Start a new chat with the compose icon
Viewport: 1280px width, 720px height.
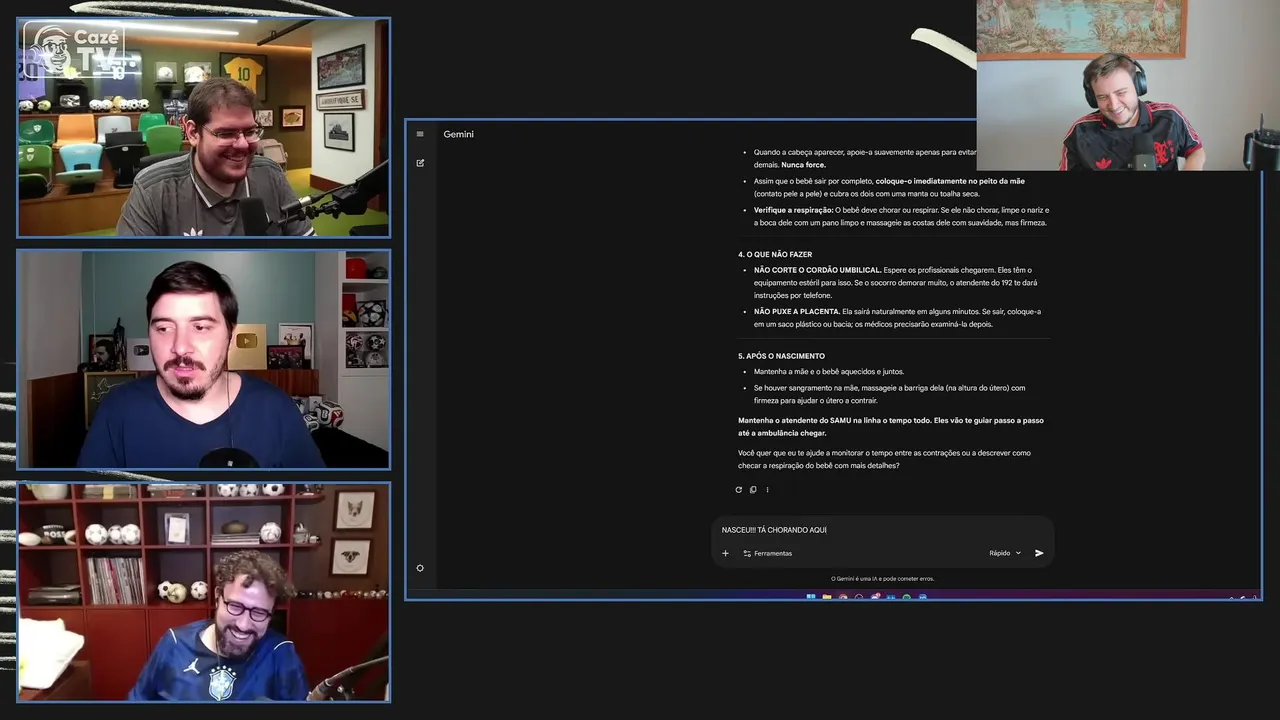coord(420,162)
